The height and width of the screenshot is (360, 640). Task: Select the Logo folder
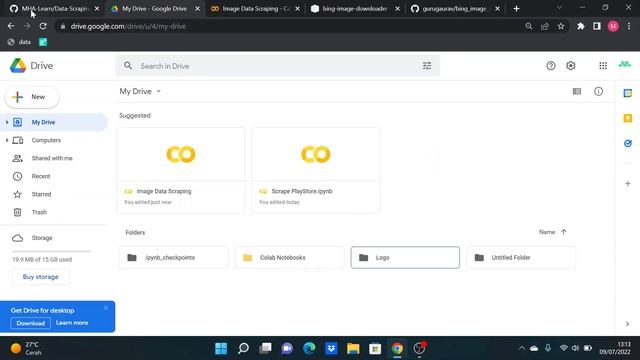point(405,258)
